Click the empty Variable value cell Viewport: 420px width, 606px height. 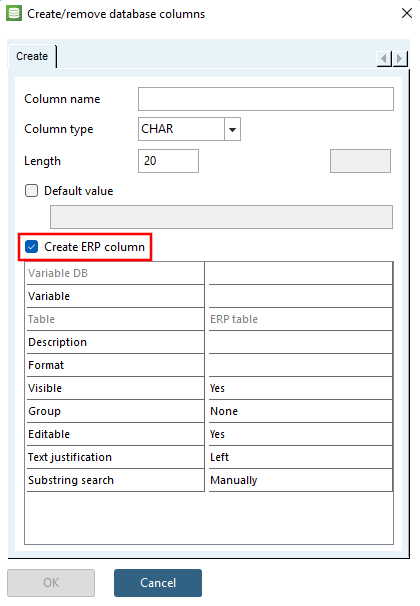coord(301,296)
